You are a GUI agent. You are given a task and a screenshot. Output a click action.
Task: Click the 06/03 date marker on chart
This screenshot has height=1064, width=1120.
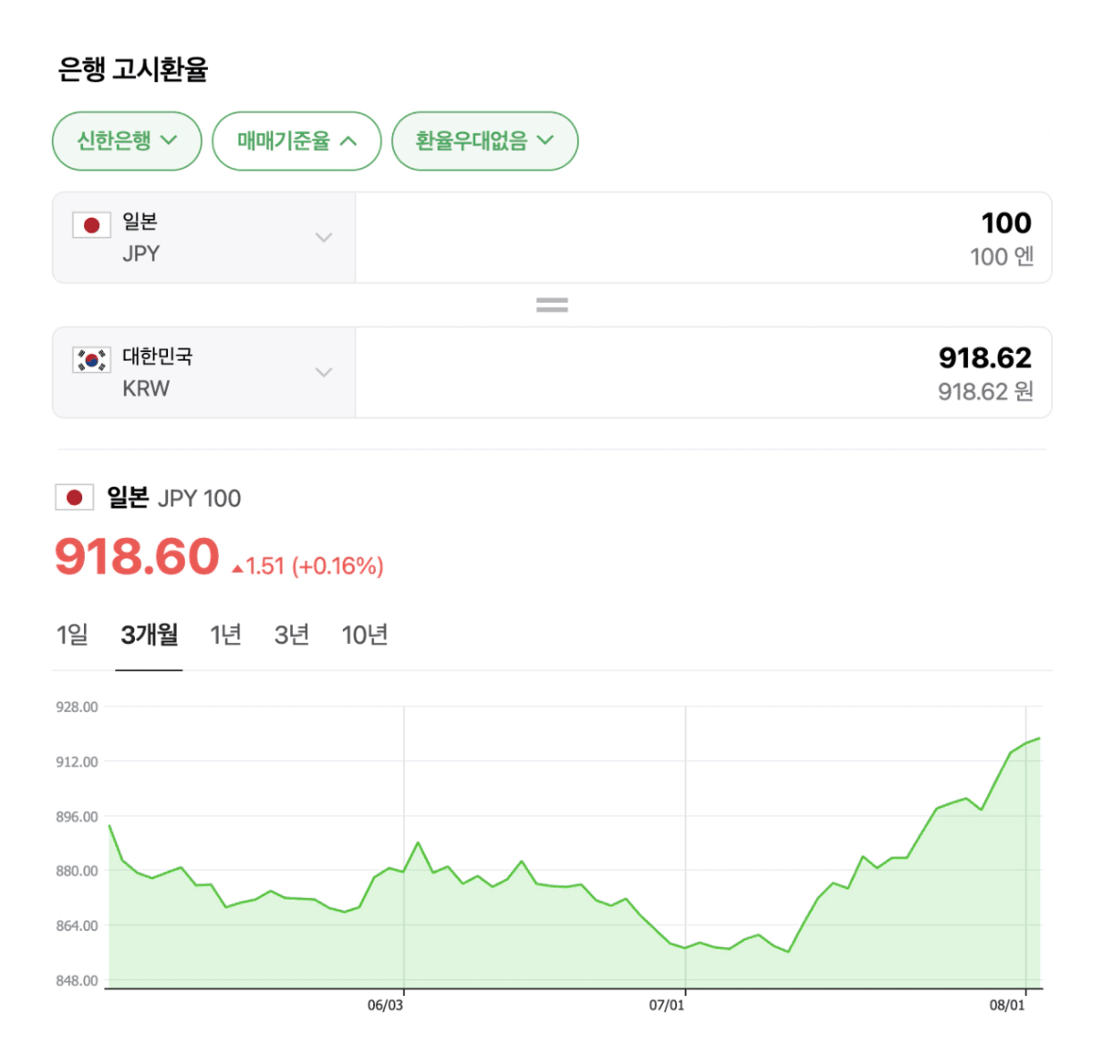tap(386, 1005)
